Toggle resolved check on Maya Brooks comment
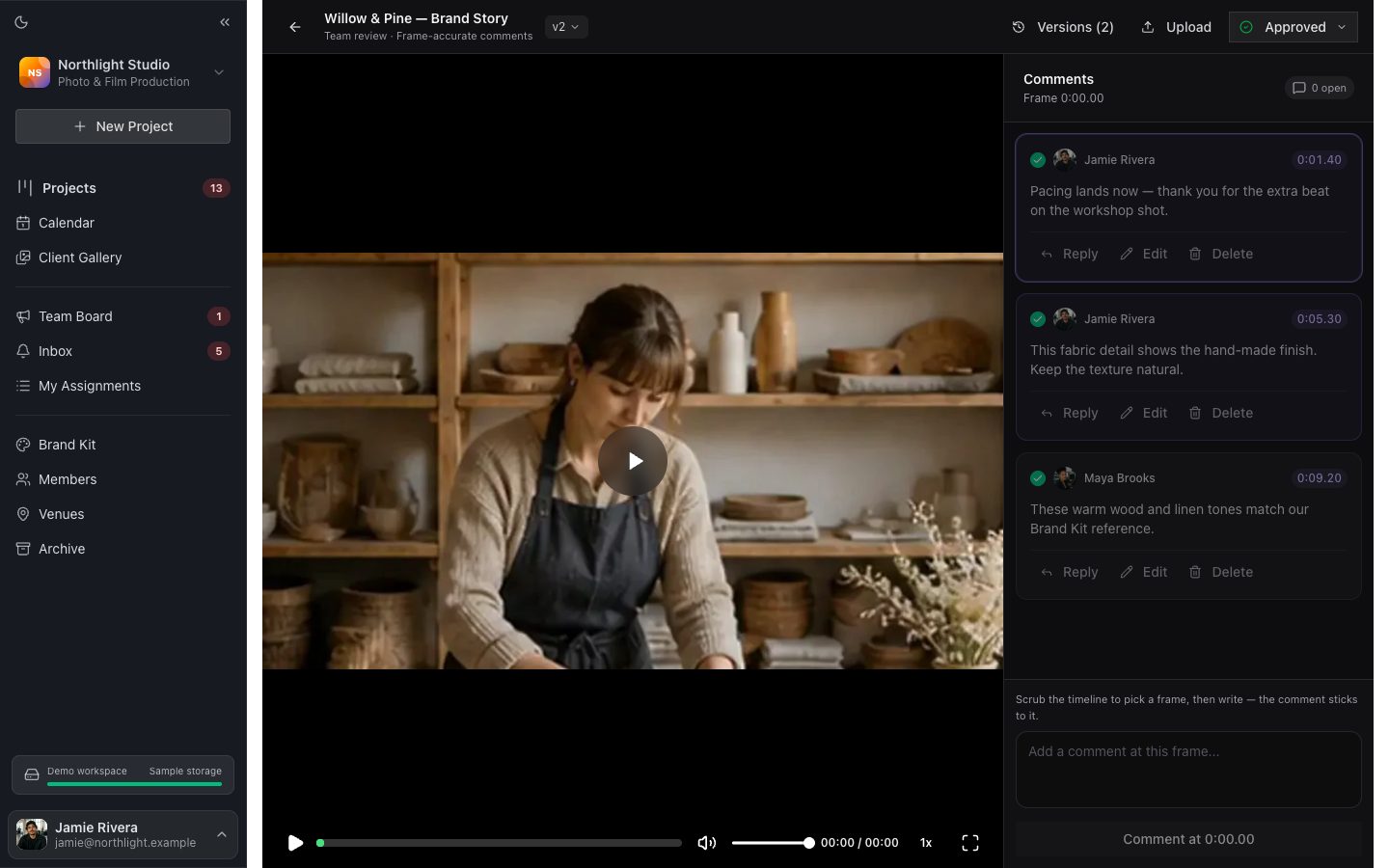Viewport: 1389px width, 868px height. point(1038,478)
